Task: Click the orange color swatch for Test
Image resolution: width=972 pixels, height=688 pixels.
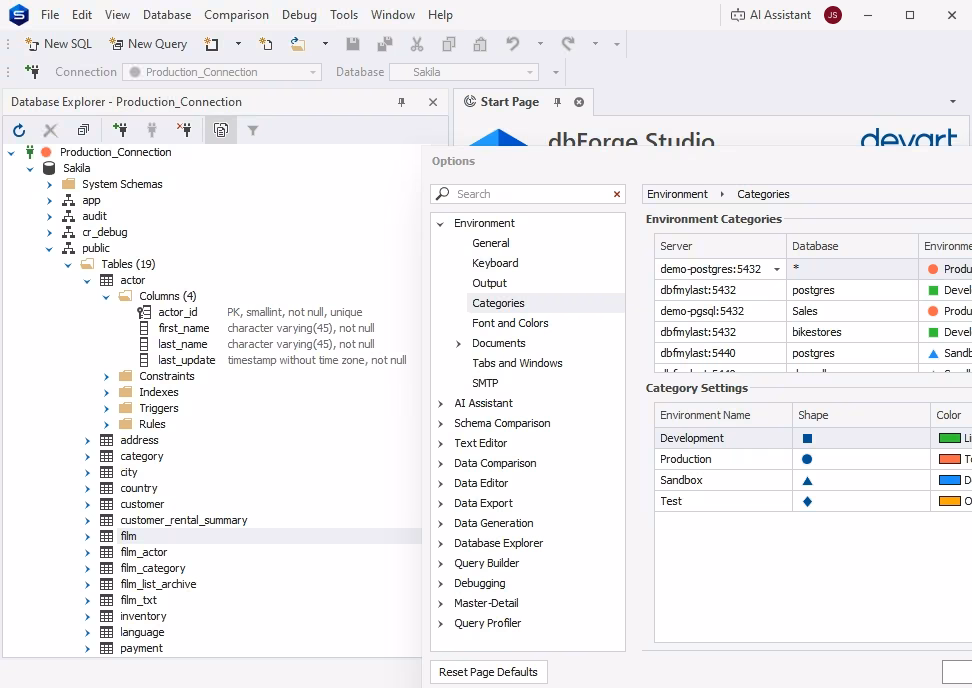Action: (950, 501)
